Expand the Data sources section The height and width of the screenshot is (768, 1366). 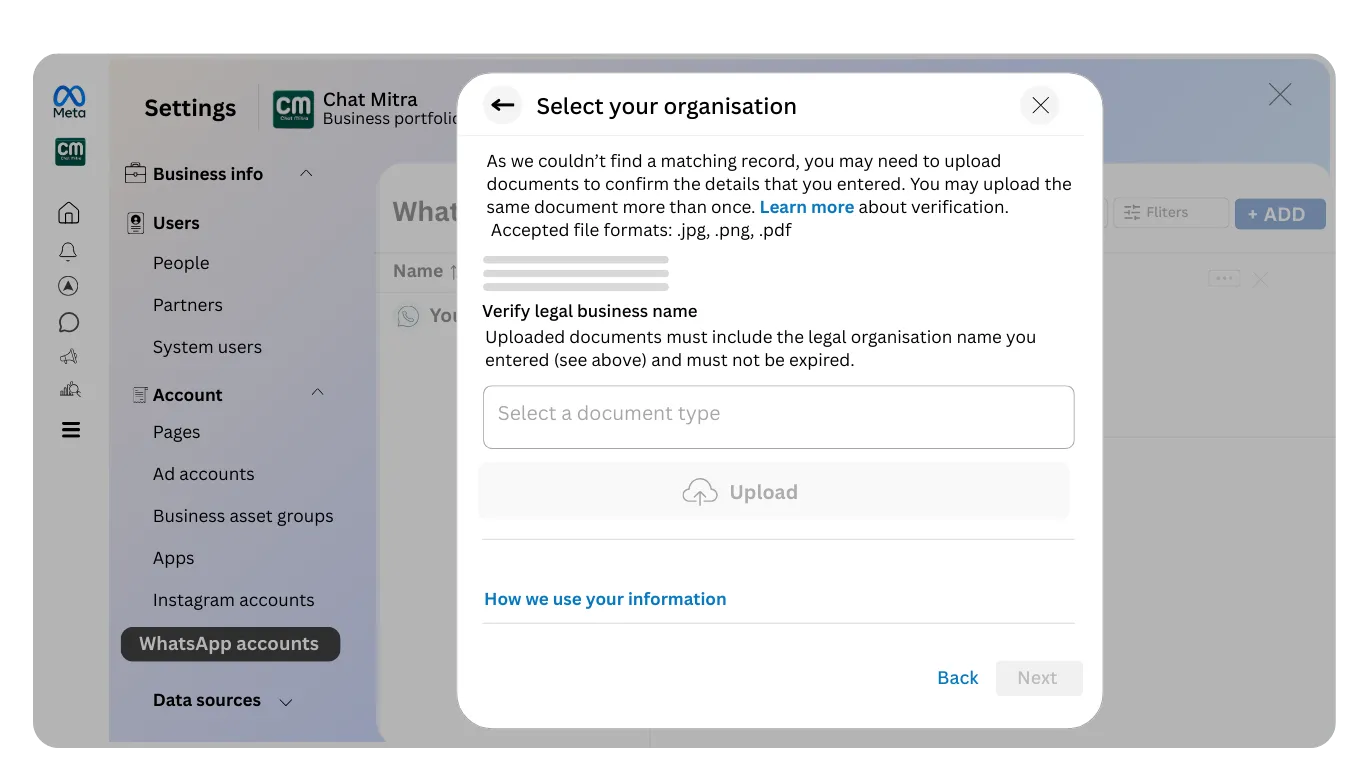click(x=285, y=701)
